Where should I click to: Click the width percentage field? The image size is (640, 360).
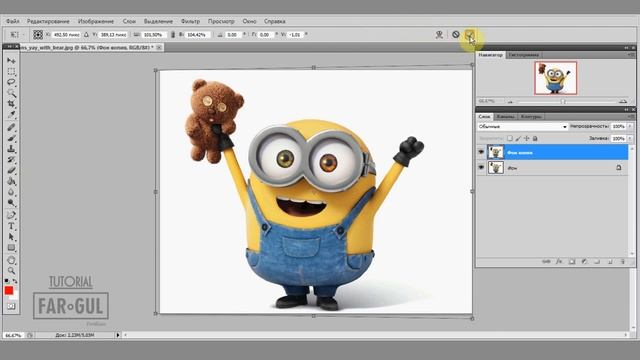pos(153,35)
